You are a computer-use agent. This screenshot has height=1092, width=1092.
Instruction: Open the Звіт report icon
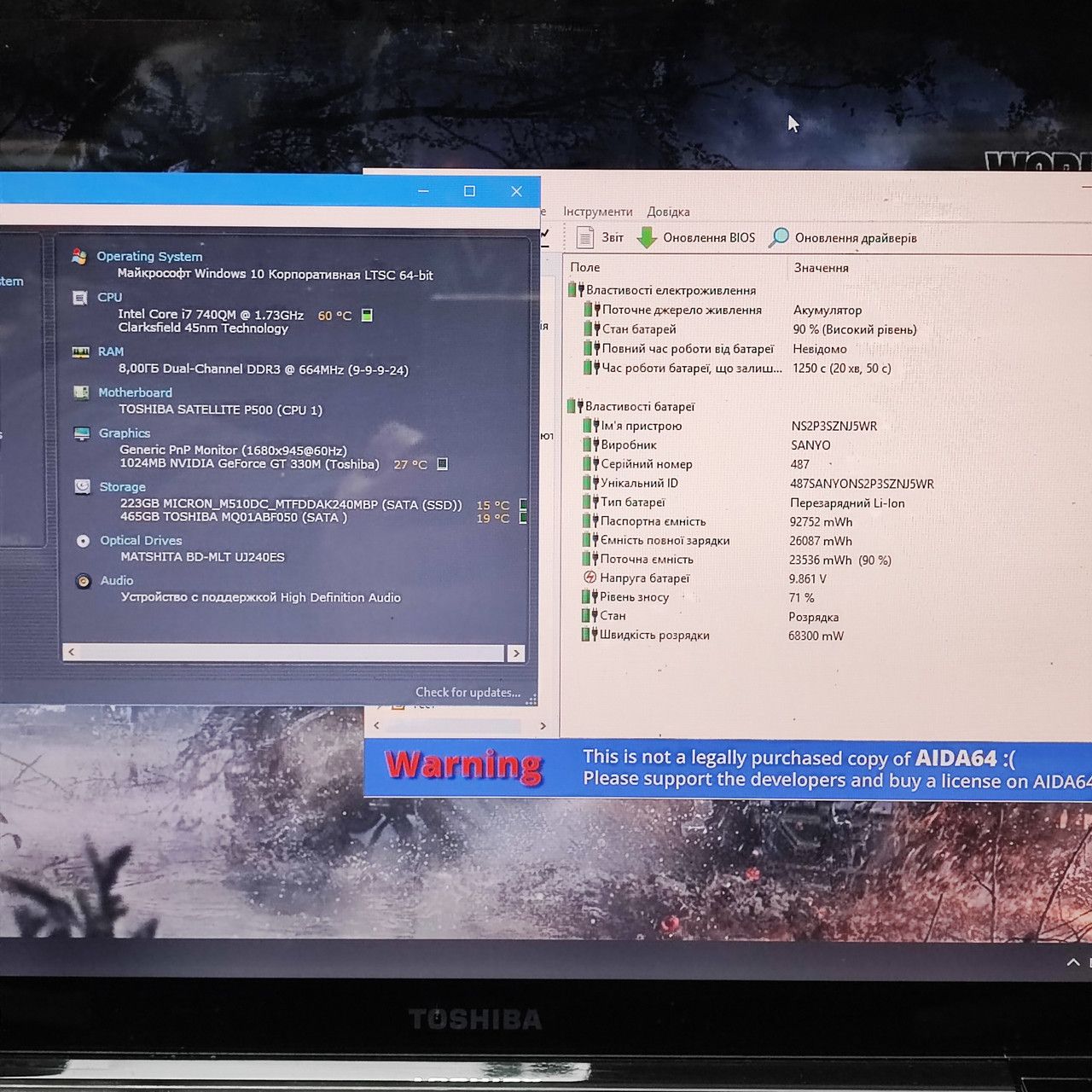point(585,237)
